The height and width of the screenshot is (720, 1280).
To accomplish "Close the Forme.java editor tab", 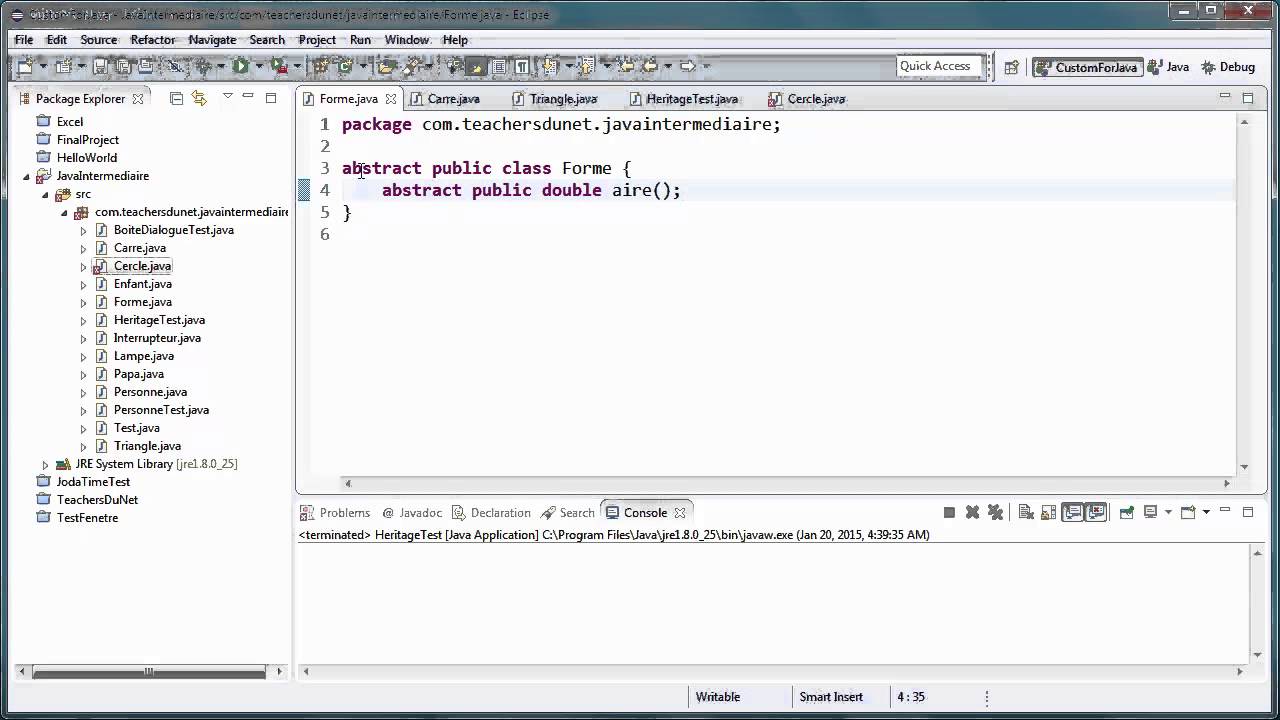I will coord(391,98).
